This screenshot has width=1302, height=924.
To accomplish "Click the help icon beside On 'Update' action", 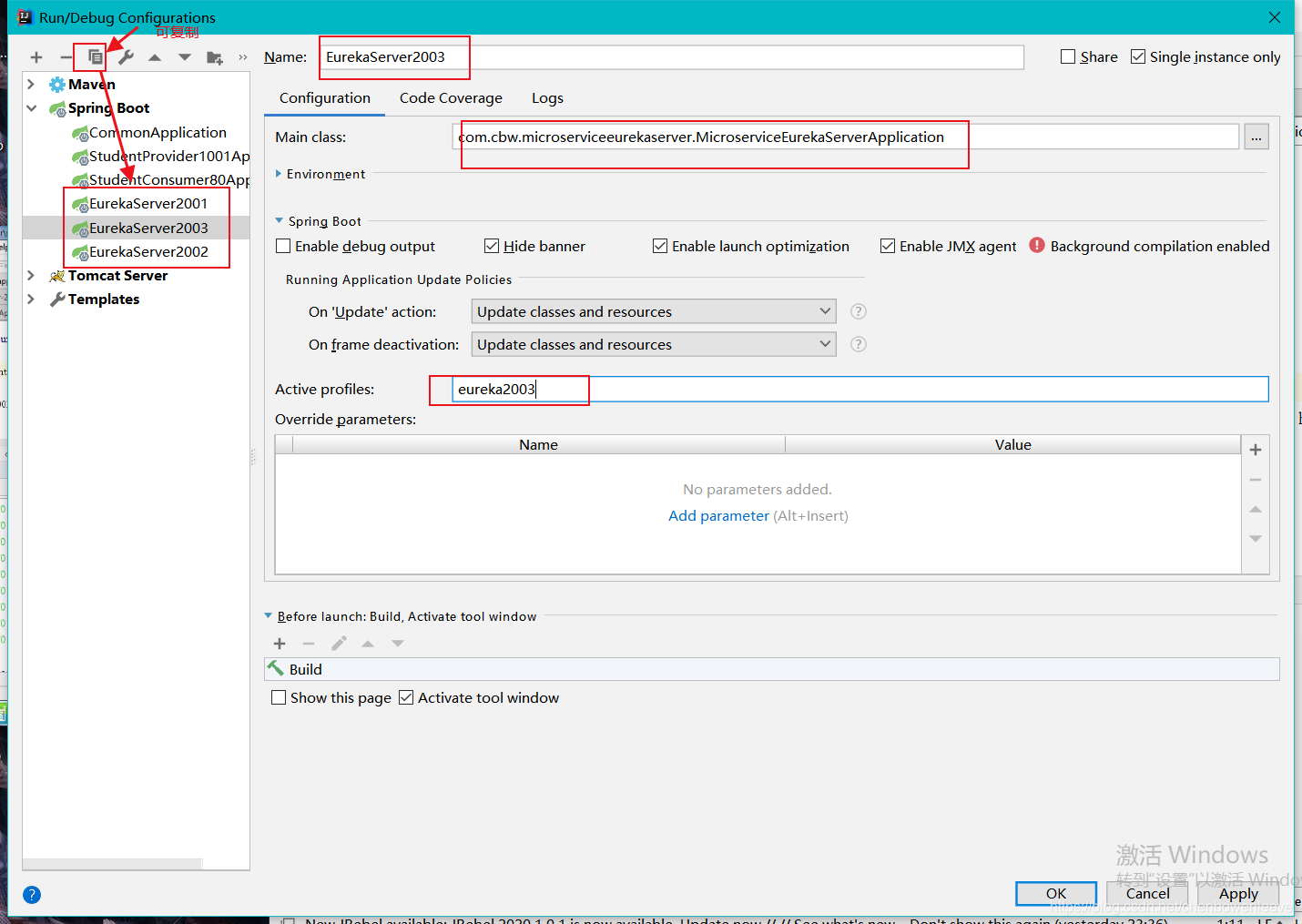I will [858, 311].
